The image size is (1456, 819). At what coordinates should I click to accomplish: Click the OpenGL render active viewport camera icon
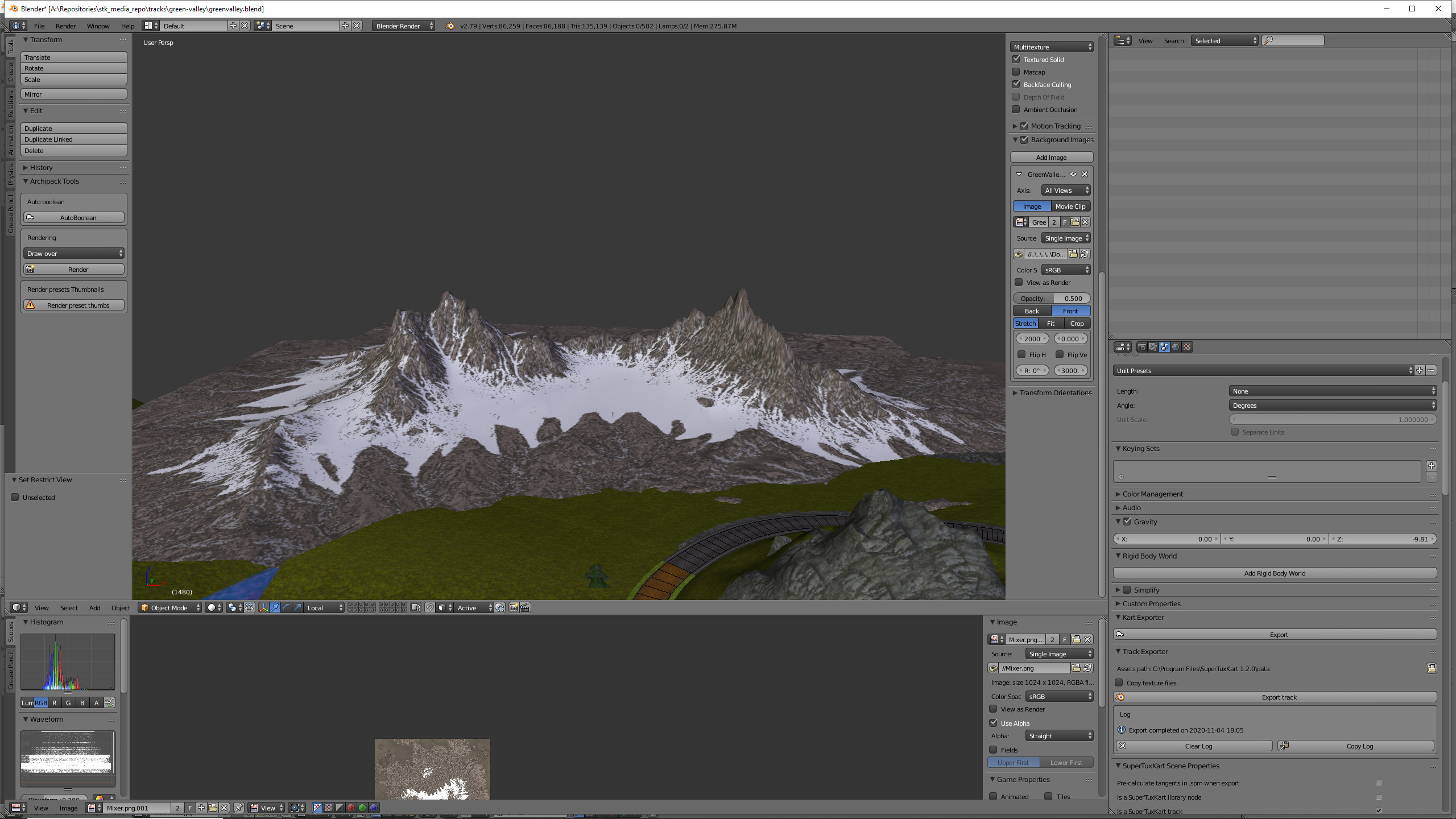pyautogui.click(x=514, y=608)
